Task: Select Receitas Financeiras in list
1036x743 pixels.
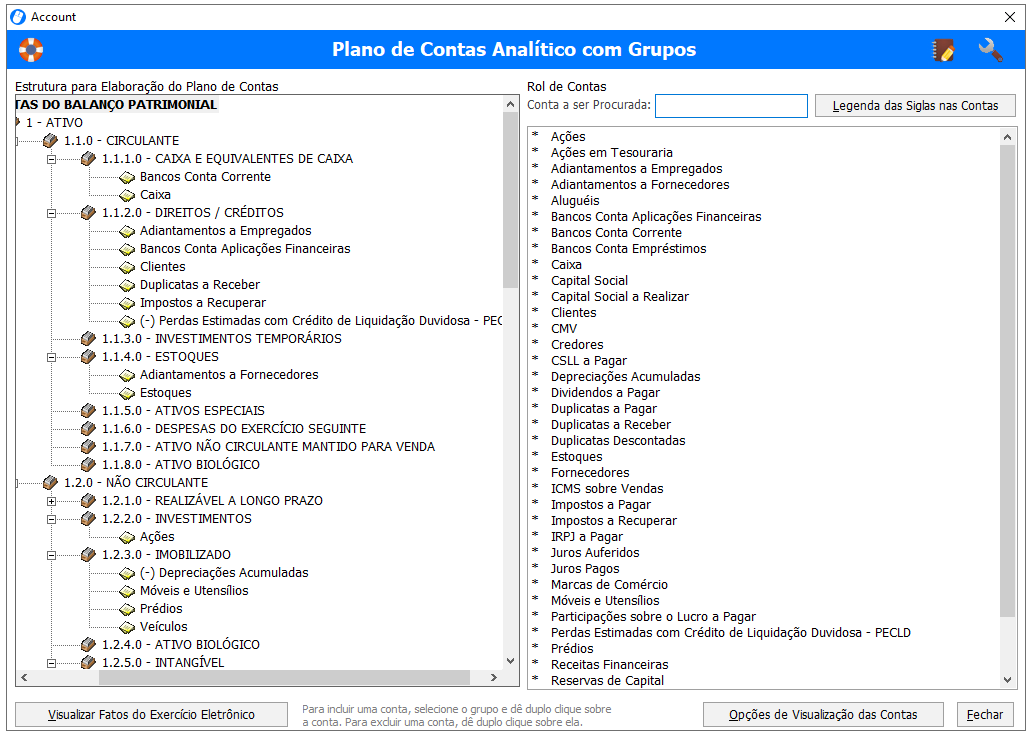Action: pyautogui.click(x=610, y=664)
